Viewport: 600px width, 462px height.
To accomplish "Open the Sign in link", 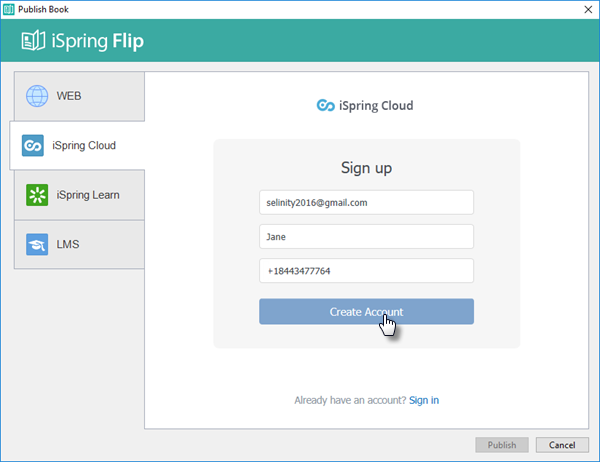I will coord(424,400).
